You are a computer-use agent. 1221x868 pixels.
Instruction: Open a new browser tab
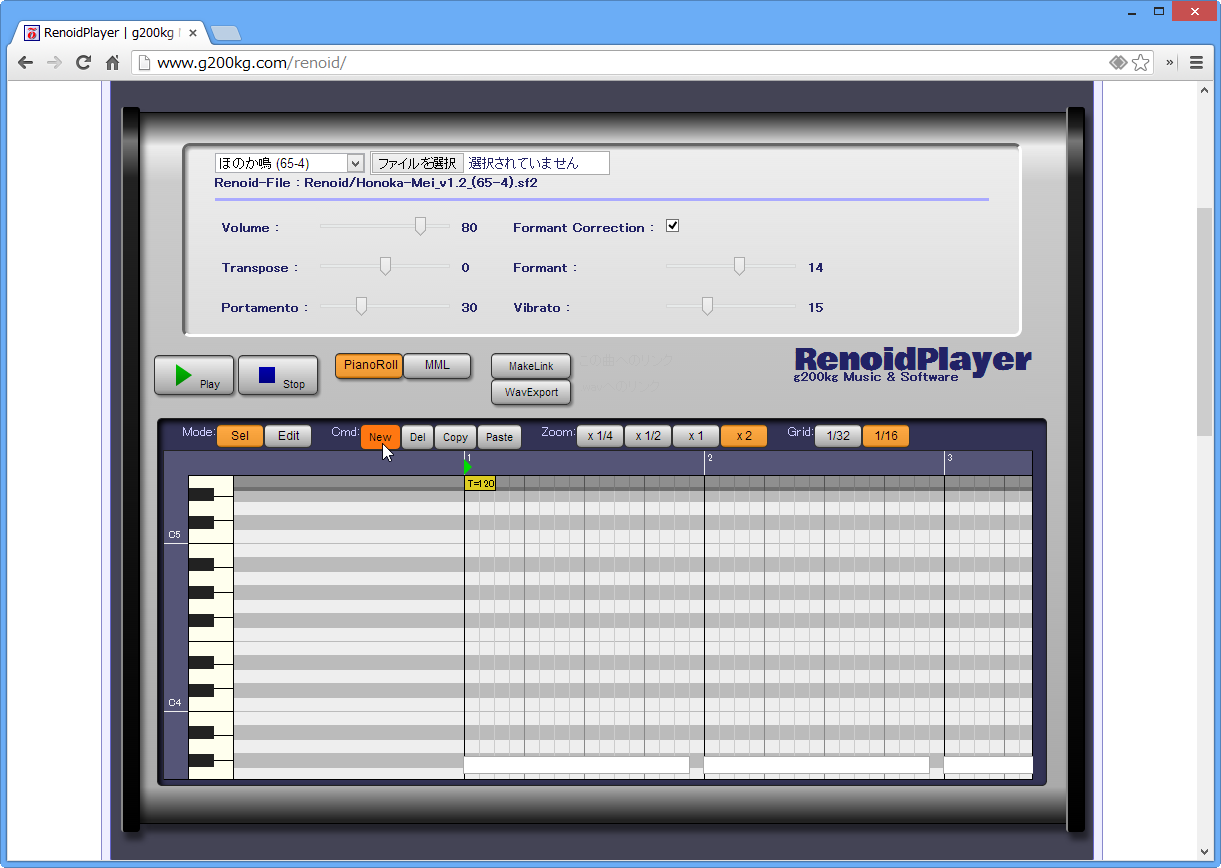(x=225, y=33)
